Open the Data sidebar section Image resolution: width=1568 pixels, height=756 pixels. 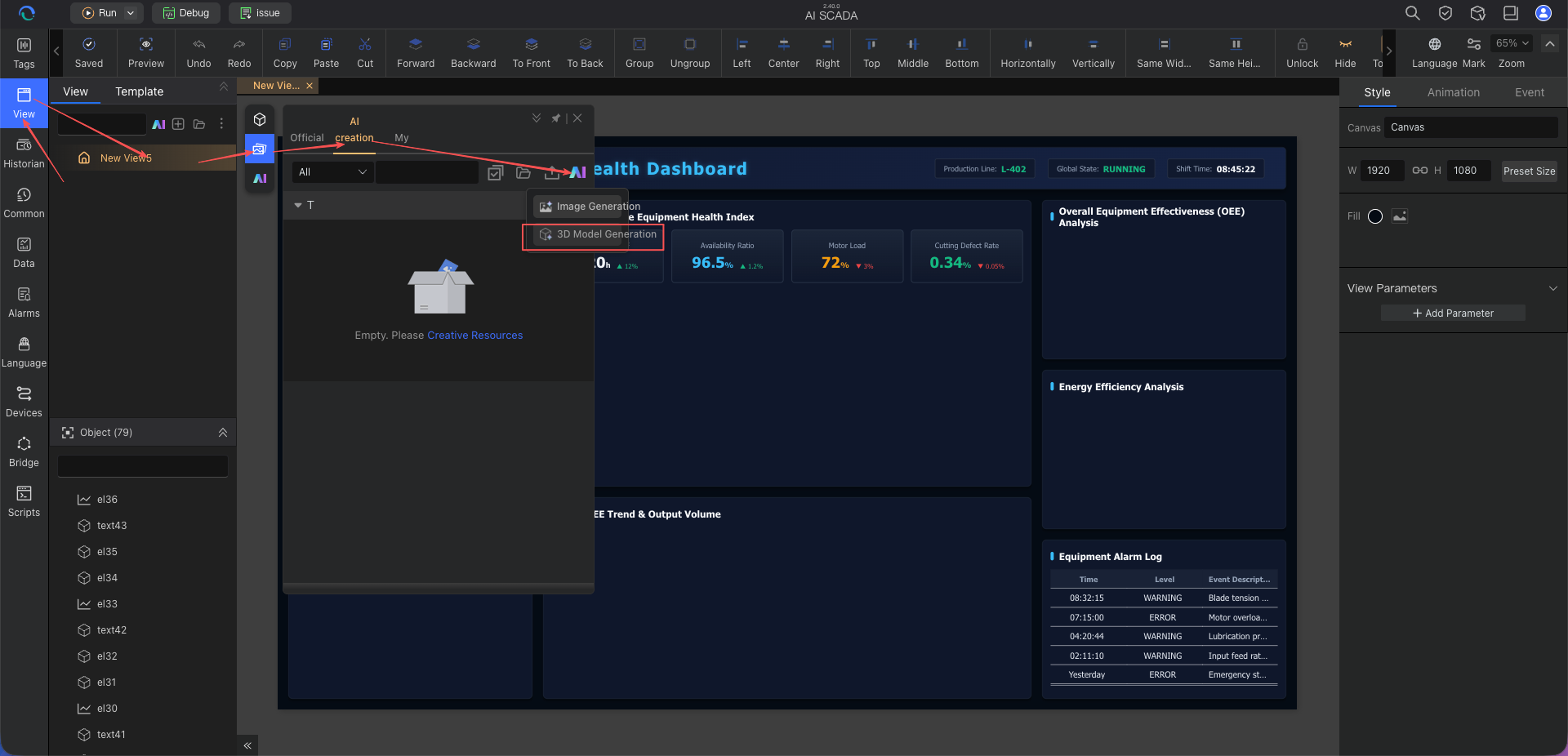(24, 253)
